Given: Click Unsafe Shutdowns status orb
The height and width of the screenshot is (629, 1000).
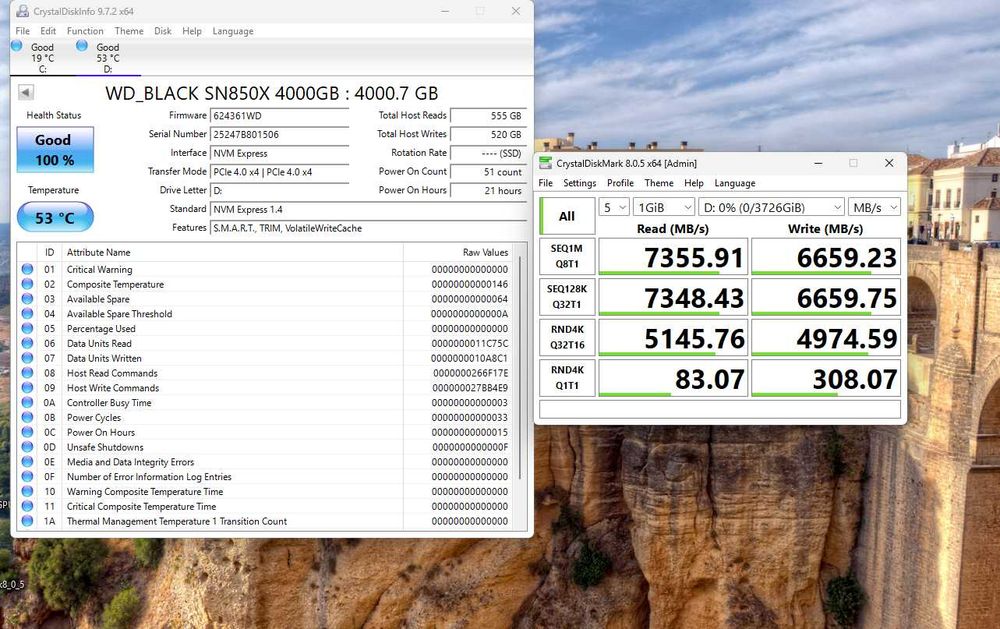Looking at the screenshot, I should [27, 447].
